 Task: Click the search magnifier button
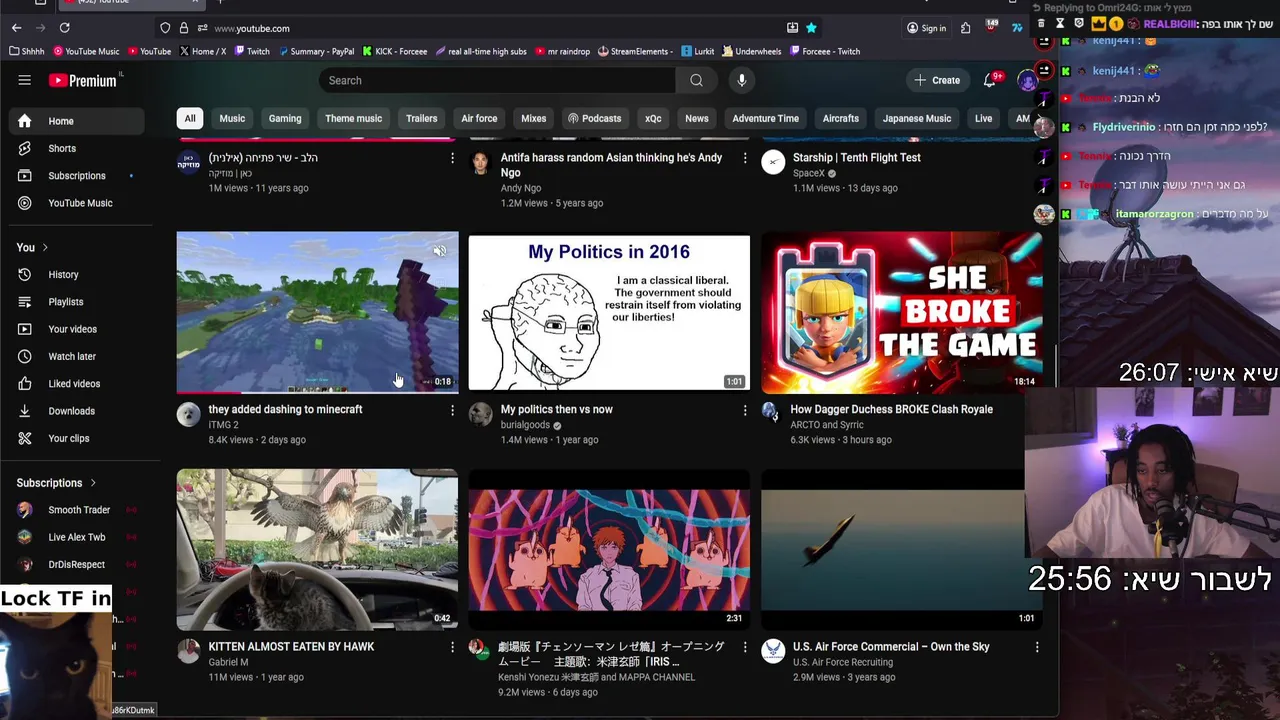tap(696, 80)
